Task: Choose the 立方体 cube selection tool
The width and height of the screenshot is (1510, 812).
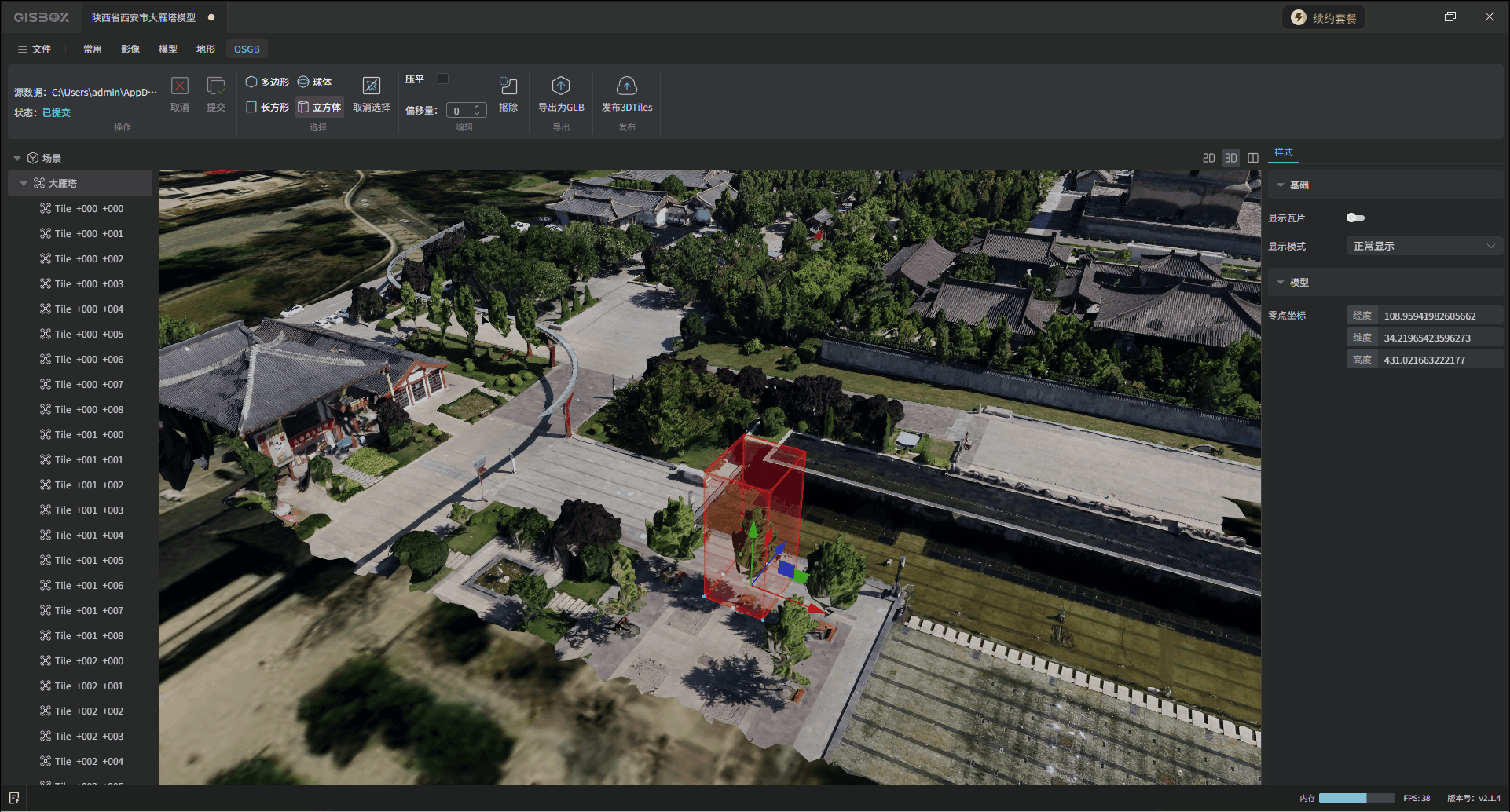Action: pyautogui.click(x=320, y=107)
